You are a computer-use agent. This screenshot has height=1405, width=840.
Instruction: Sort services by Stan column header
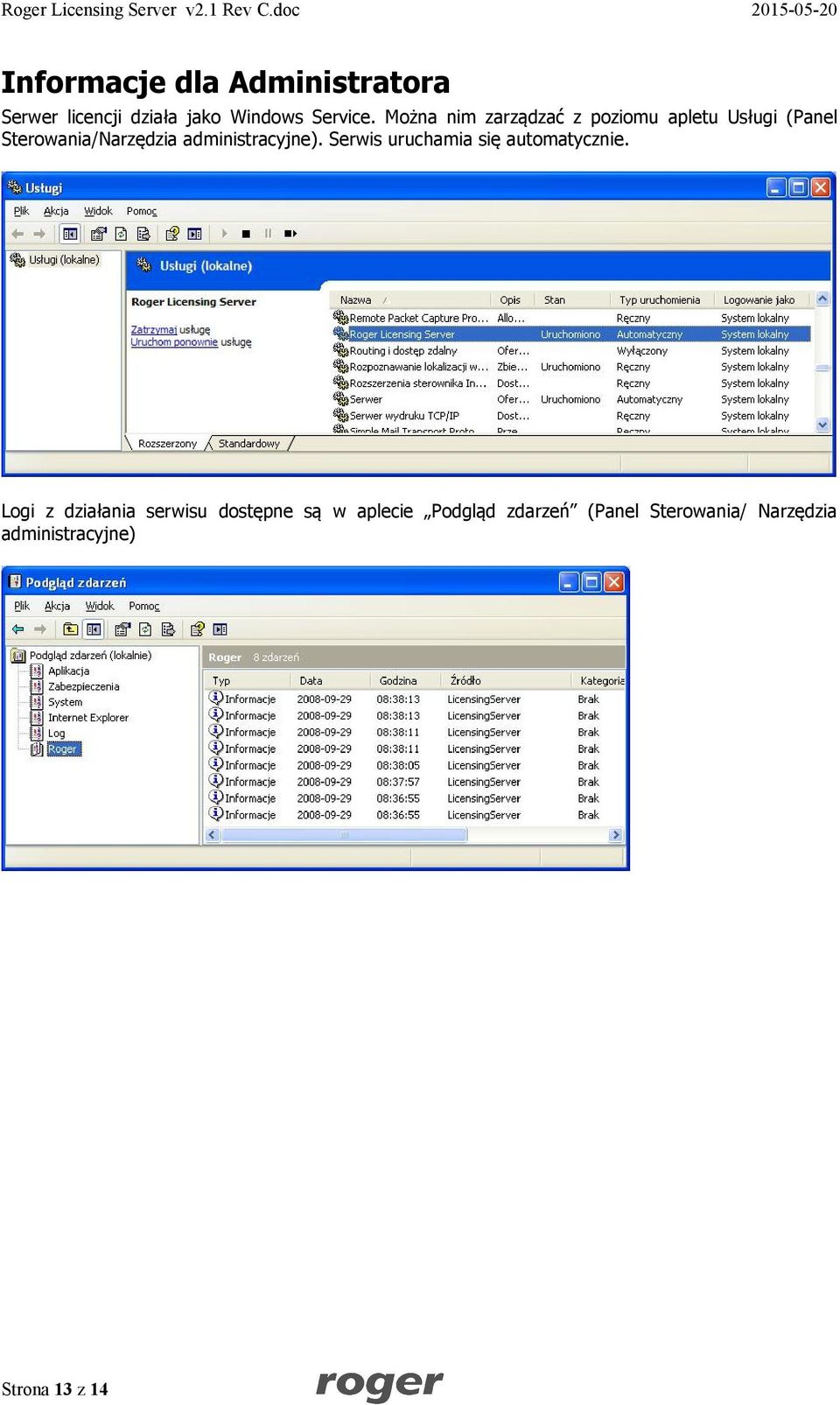[572, 299]
